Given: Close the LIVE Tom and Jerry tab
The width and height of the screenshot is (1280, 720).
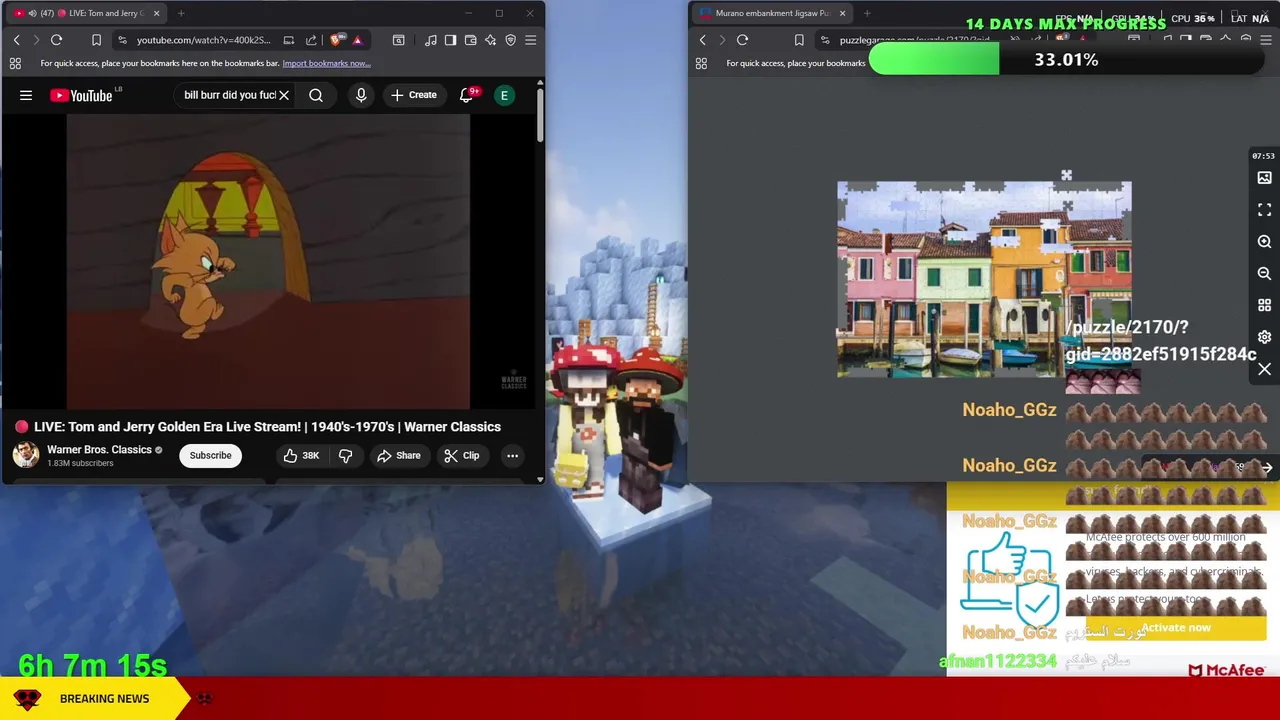Looking at the screenshot, I should coord(156,13).
